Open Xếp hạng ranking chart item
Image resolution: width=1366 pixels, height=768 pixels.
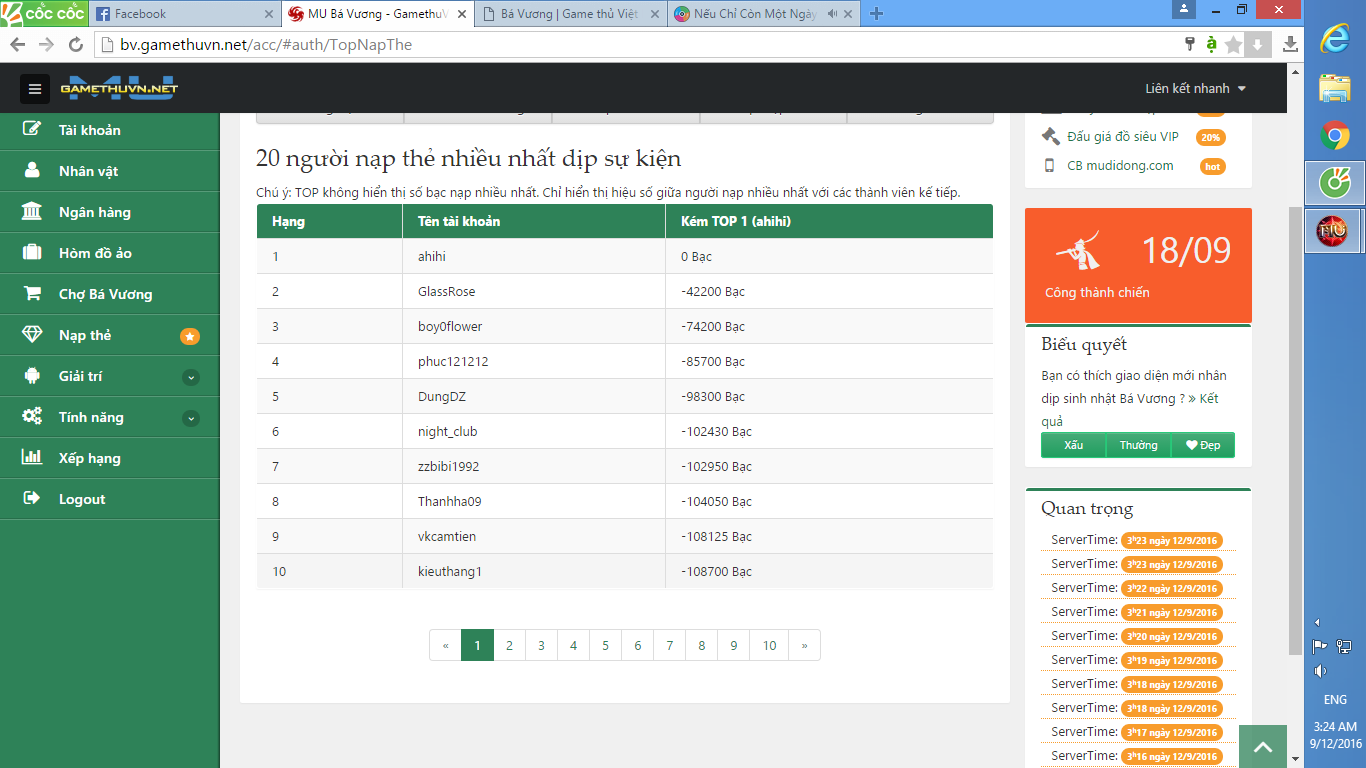coord(89,458)
